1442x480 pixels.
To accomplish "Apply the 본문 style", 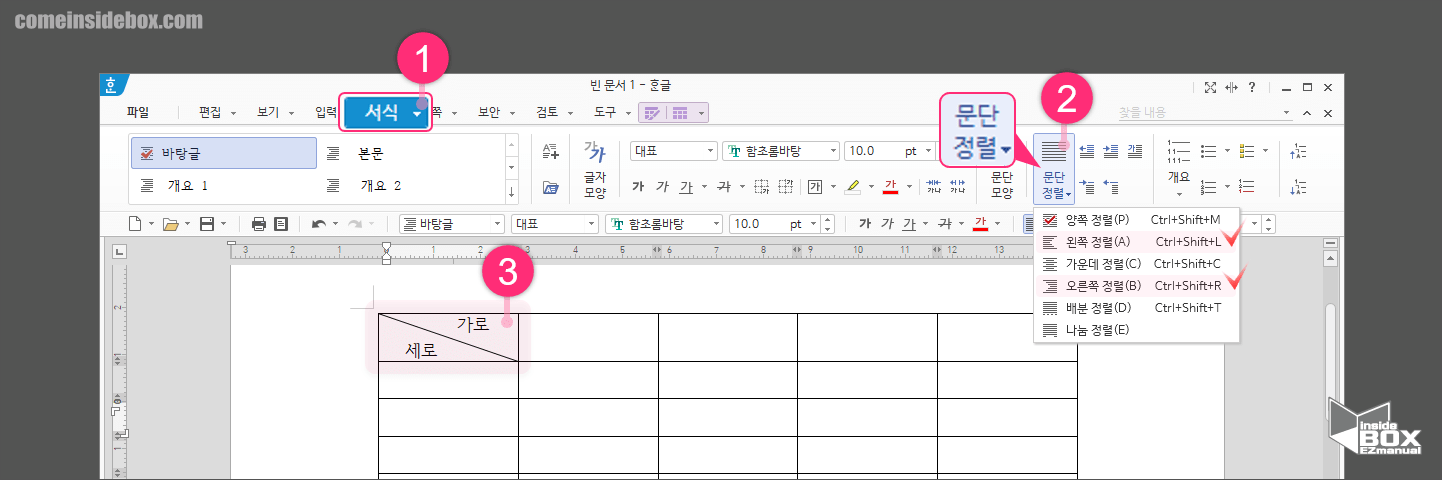I will pos(410,153).
